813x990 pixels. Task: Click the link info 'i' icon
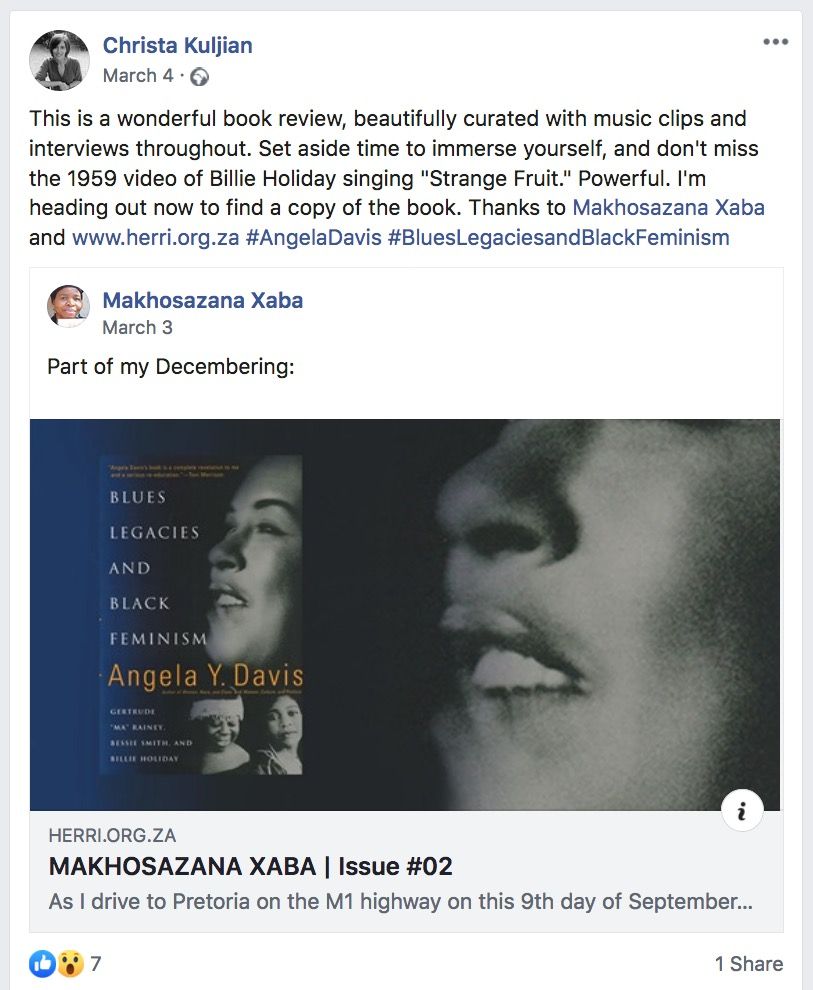pos(742,810)
